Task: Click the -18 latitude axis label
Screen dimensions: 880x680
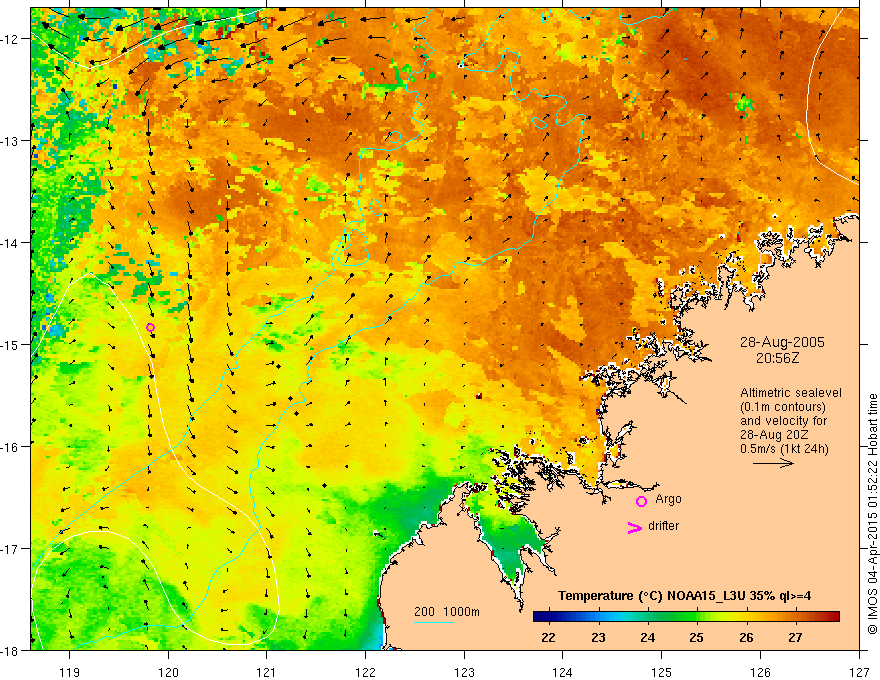Action: [x=11, y=650]
